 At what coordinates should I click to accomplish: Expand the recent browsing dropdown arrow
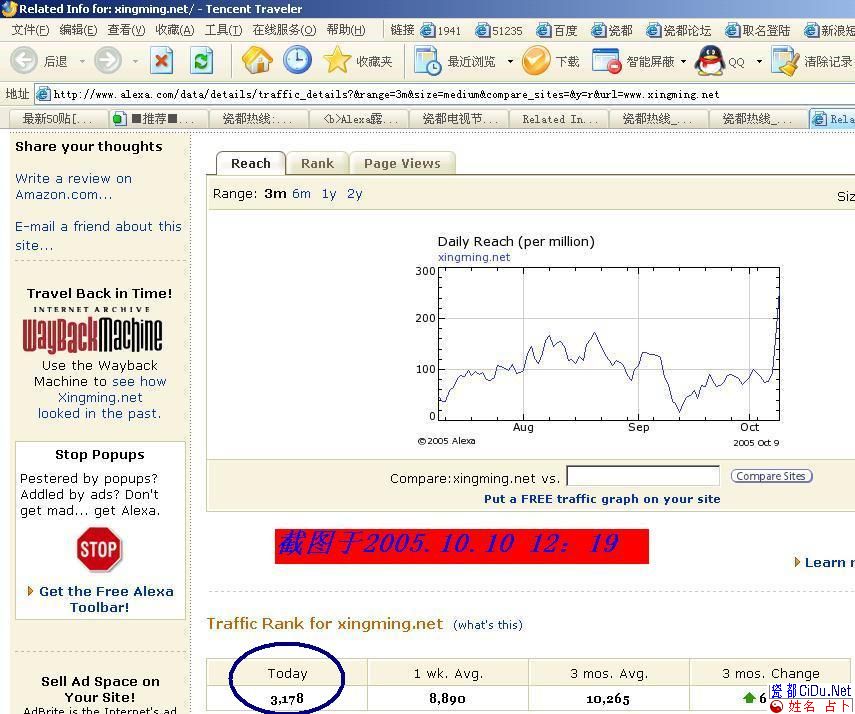[510, 62]
